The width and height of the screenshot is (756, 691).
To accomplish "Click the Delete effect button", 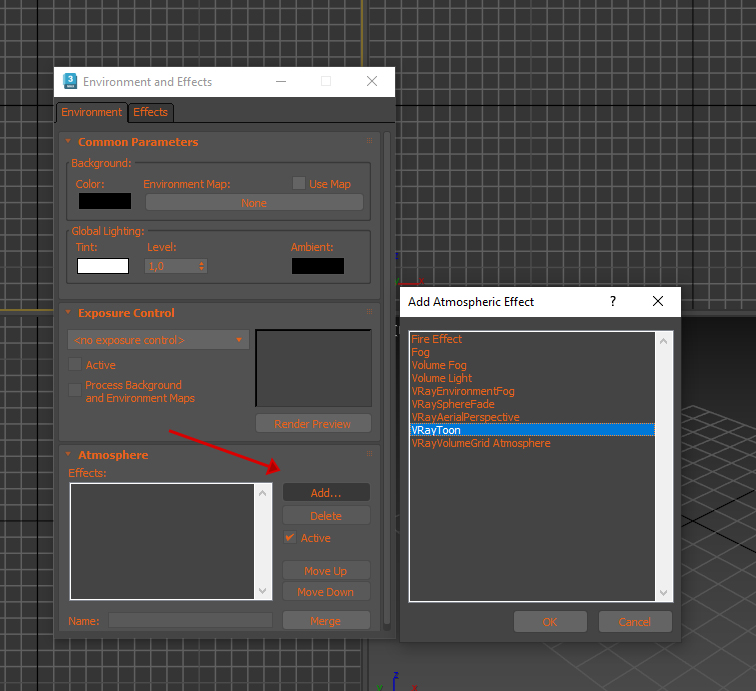I will click(326, 515).
